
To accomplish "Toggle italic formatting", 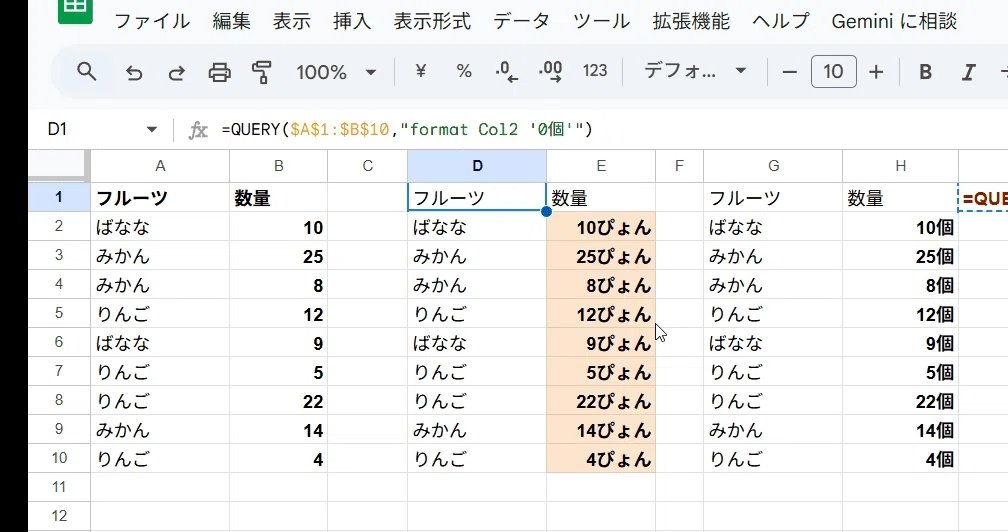I will click(968, 72).
